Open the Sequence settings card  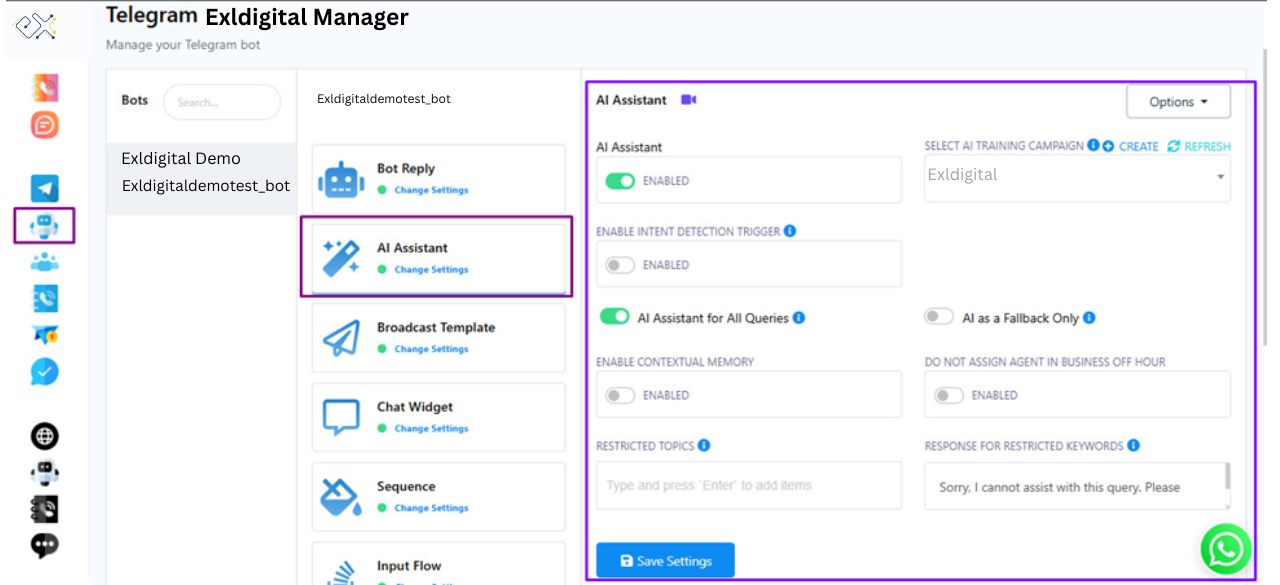(438, 497)
